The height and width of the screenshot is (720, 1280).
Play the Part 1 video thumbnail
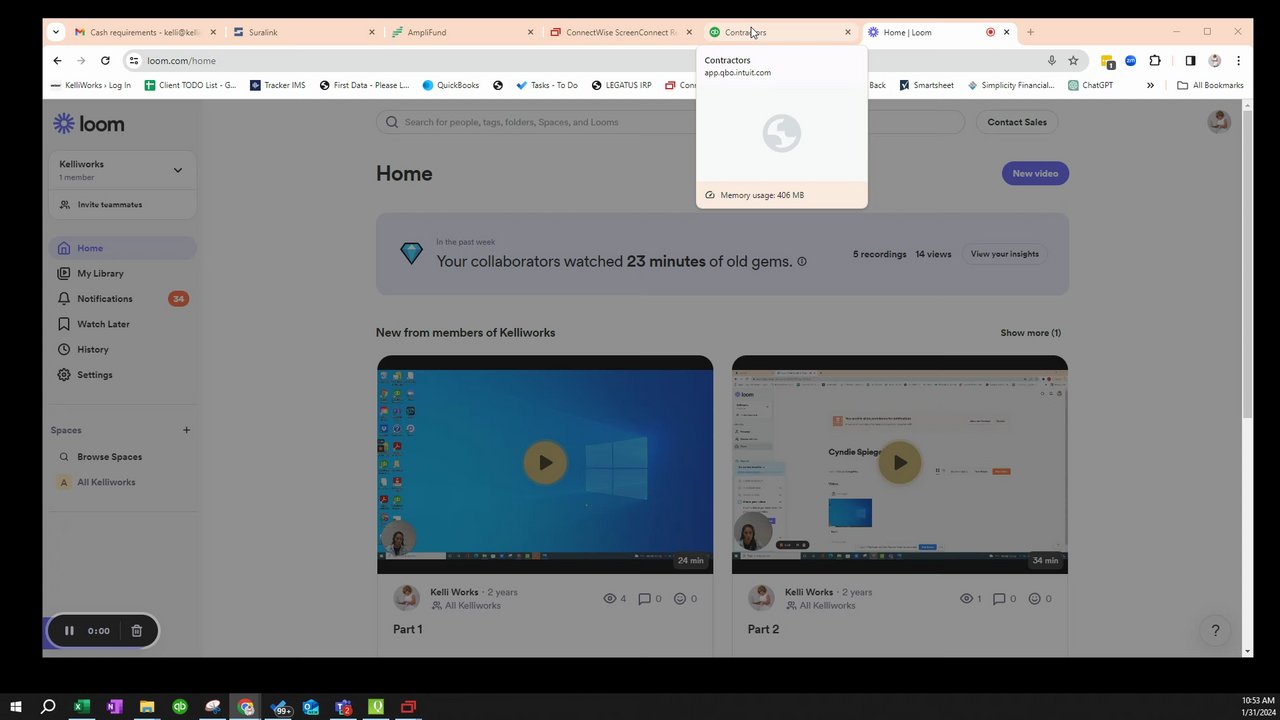tap(545, 462)
